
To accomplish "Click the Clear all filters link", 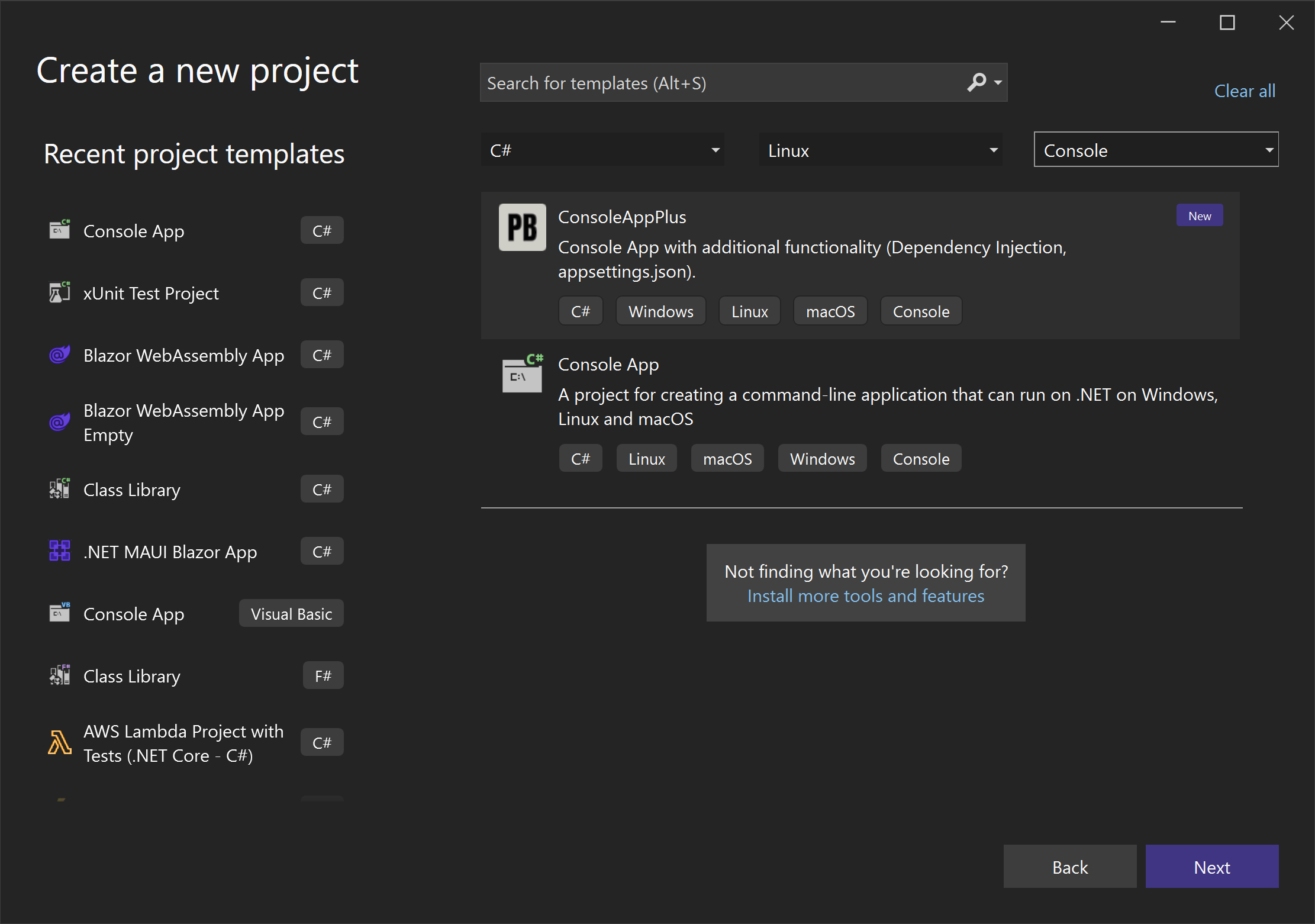I will [x=1244, y=91].
